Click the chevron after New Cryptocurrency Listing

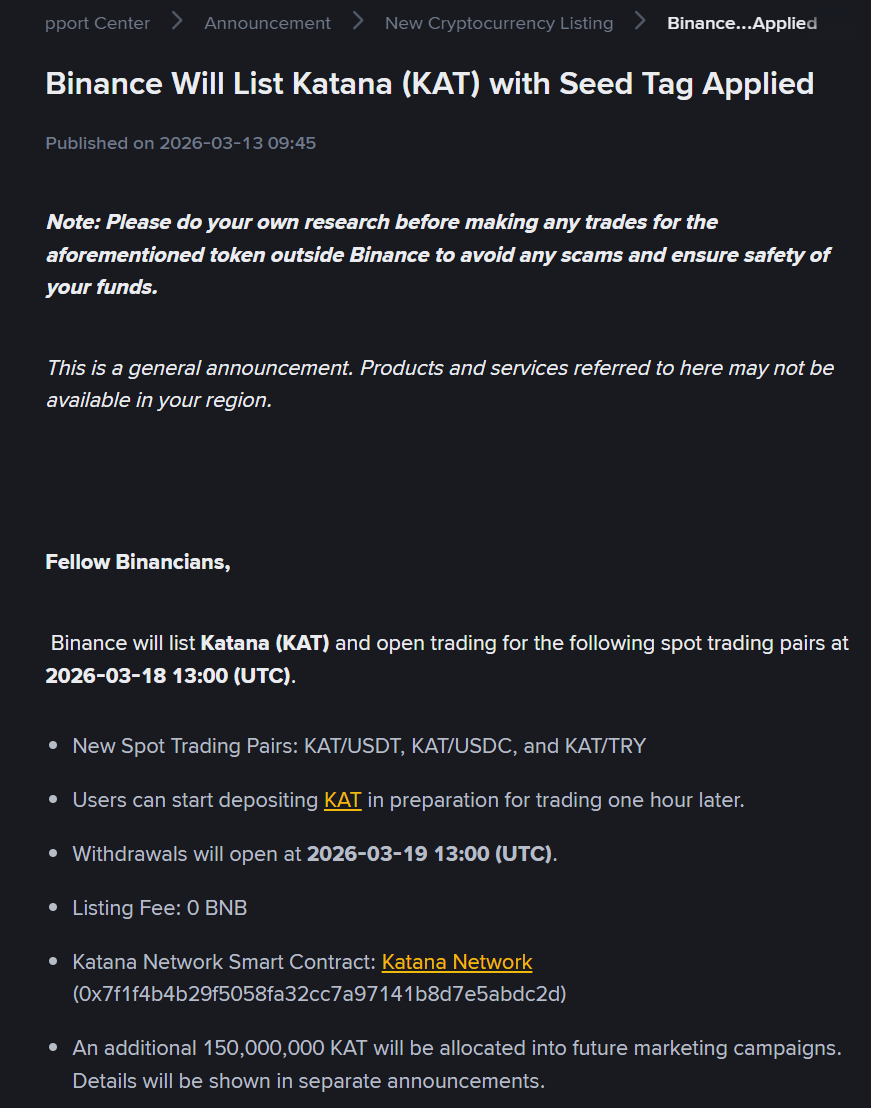pyautogui.click(x=640, y=21)
